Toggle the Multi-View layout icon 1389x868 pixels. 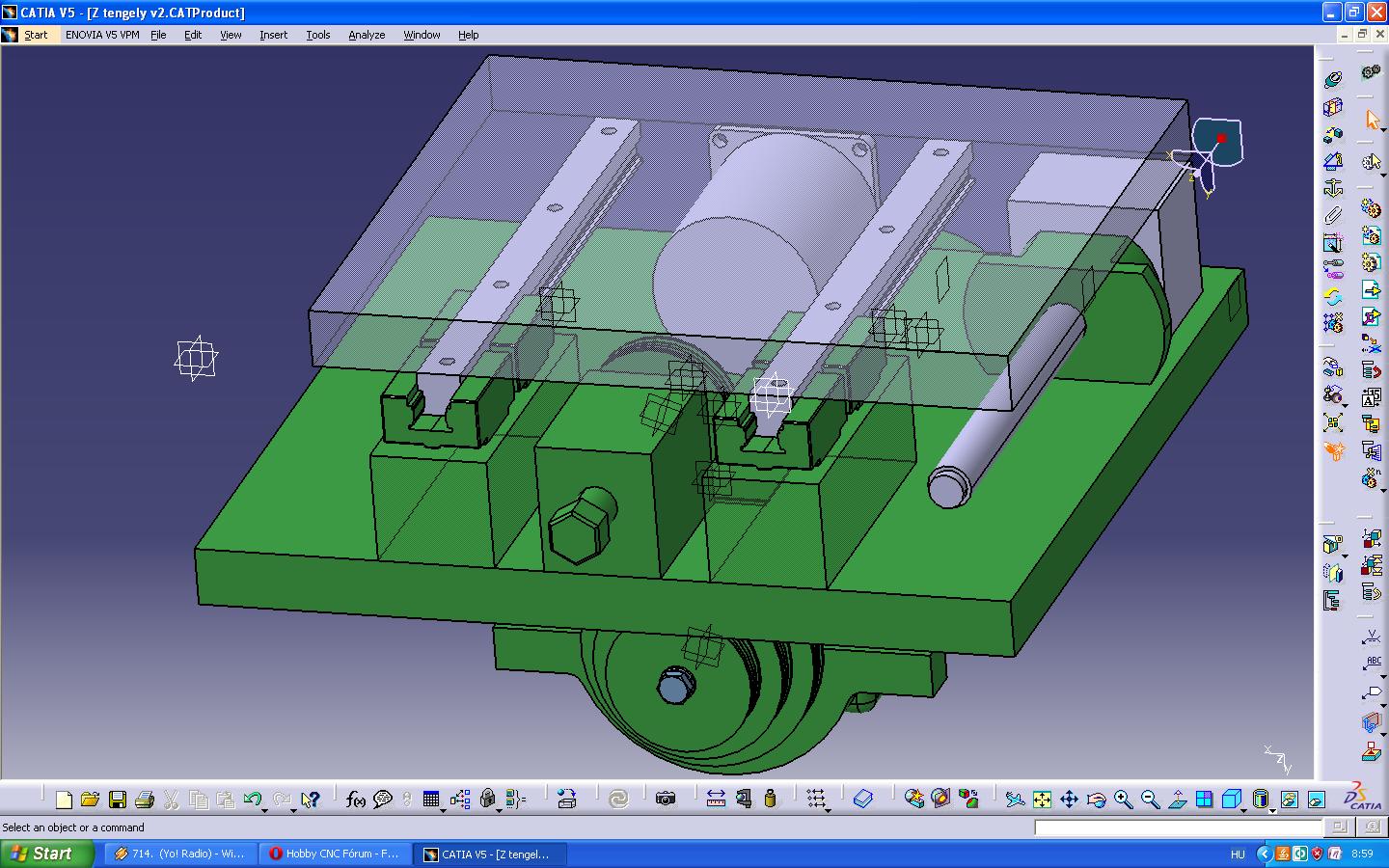click(x=1204, y=799)
